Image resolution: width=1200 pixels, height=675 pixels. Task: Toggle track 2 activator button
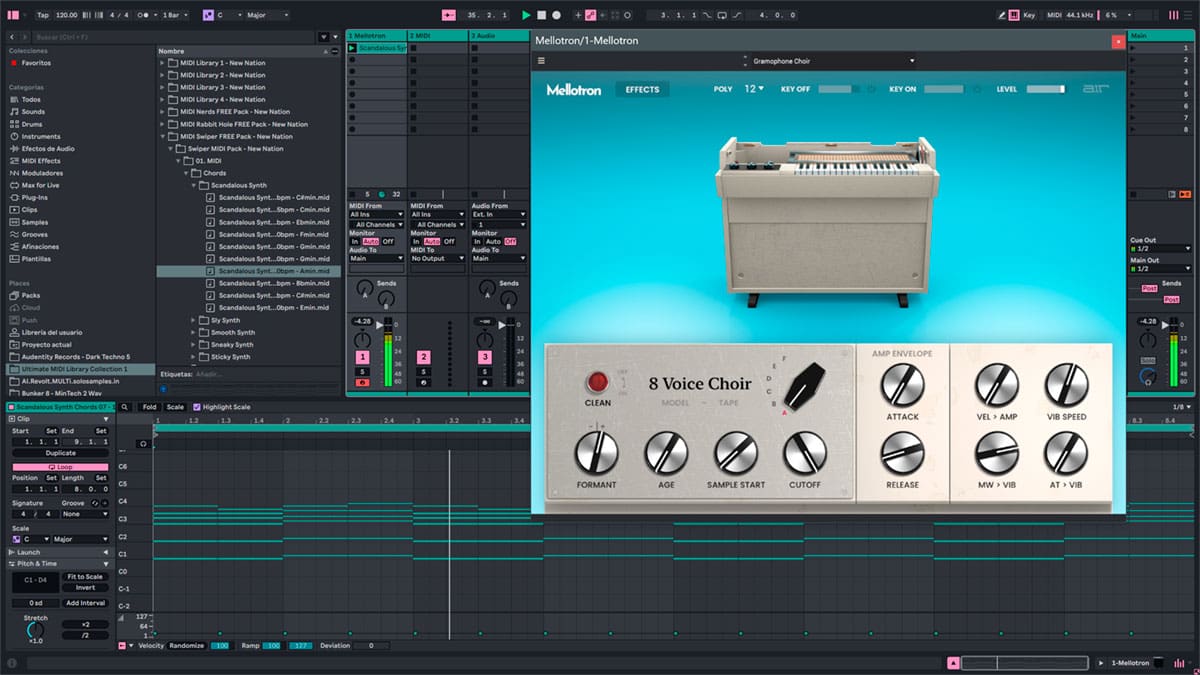pos(423,357)
